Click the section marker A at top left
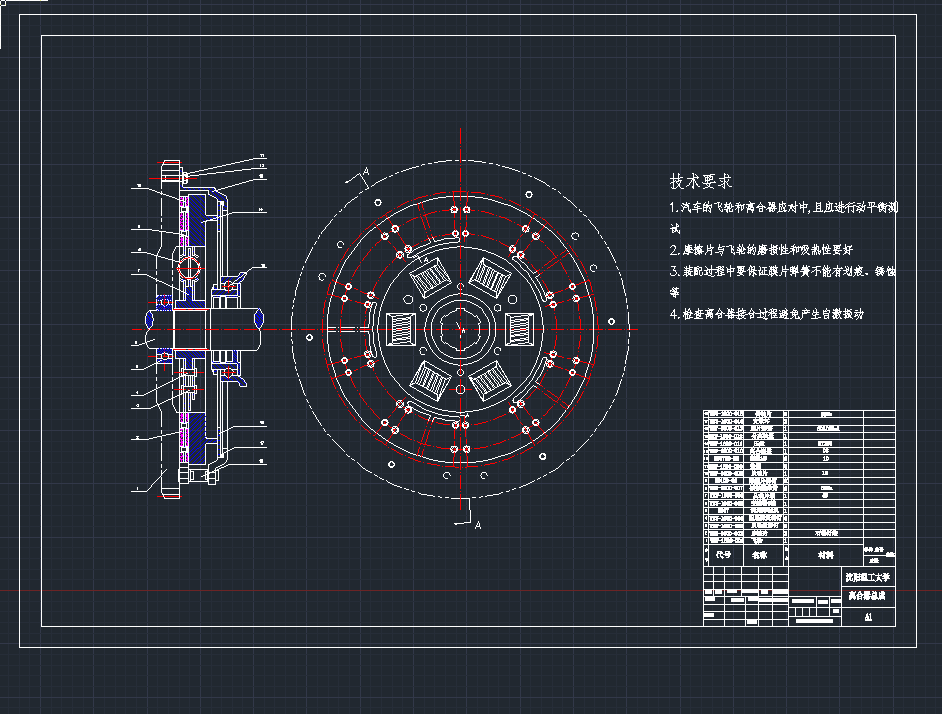942x714 pixels. pos(366,173)
